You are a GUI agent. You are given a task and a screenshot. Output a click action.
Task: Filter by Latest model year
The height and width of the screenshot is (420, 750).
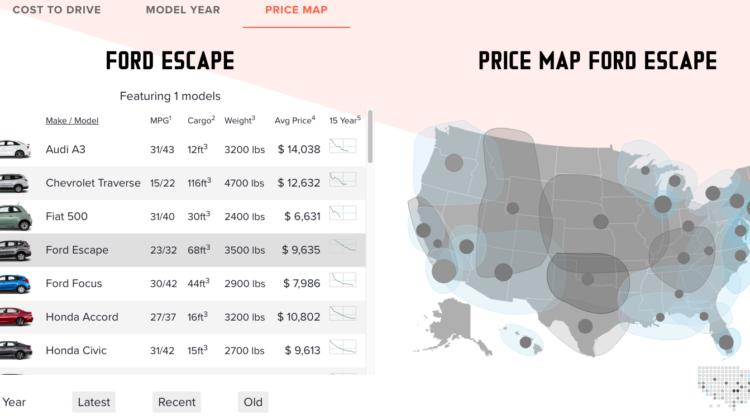tap(94, 402)
